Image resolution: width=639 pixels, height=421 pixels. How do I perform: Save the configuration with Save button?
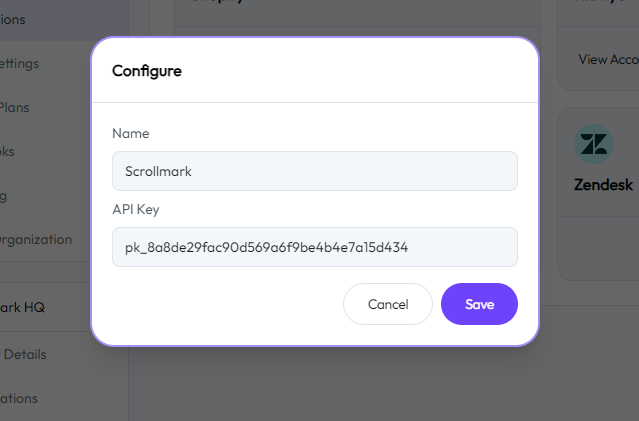click(x=479, y=304)
